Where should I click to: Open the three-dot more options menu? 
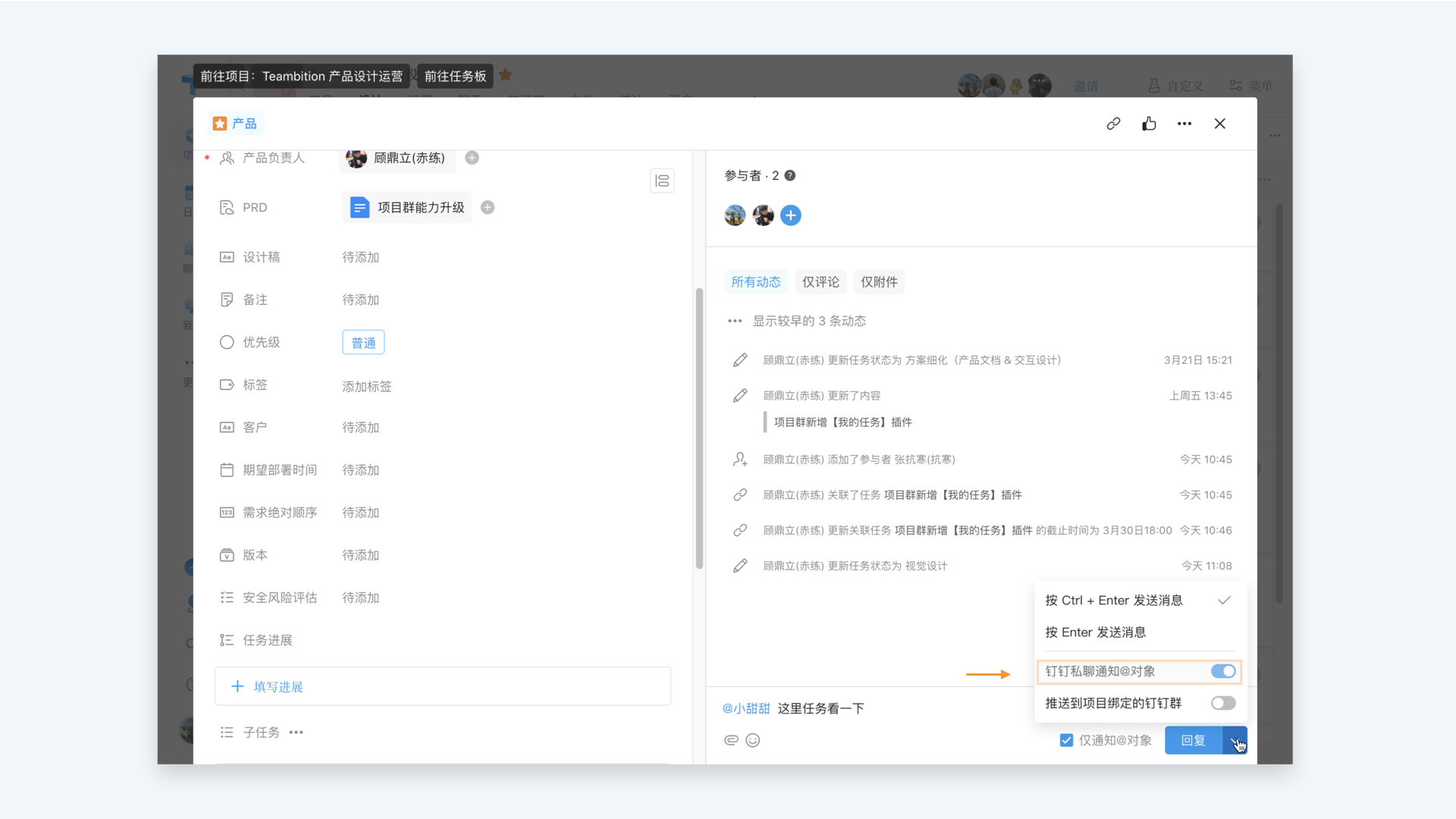1184,124
